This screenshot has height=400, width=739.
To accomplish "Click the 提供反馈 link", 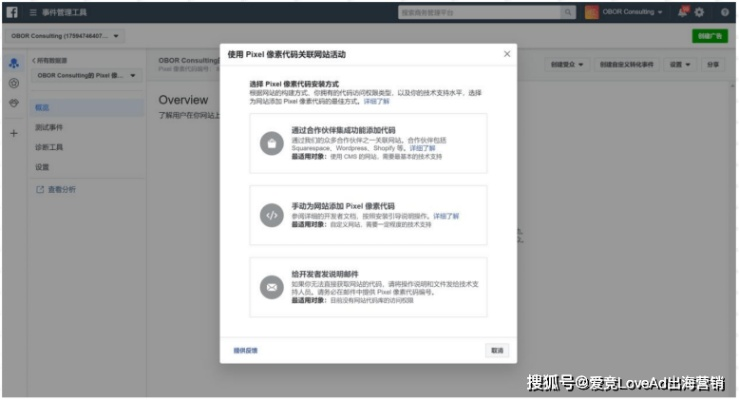I will click(x=246, y=351).
